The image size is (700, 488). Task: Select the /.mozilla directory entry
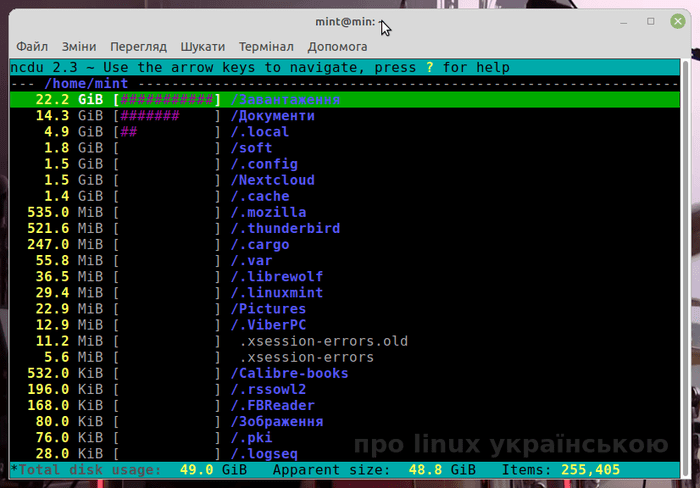tap(345, 212)
